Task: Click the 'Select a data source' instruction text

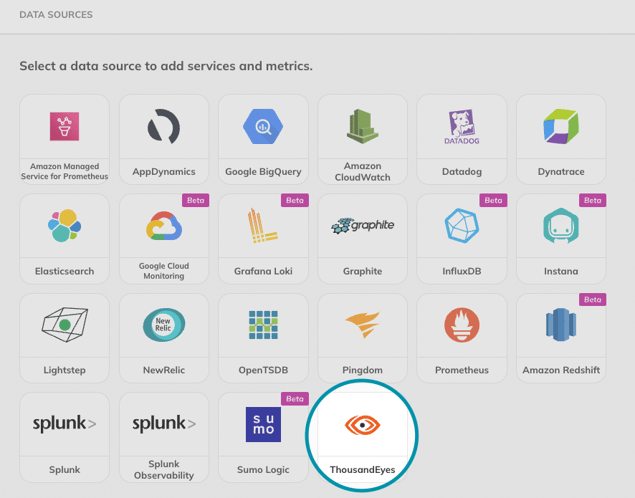Action: pos(166,66)
